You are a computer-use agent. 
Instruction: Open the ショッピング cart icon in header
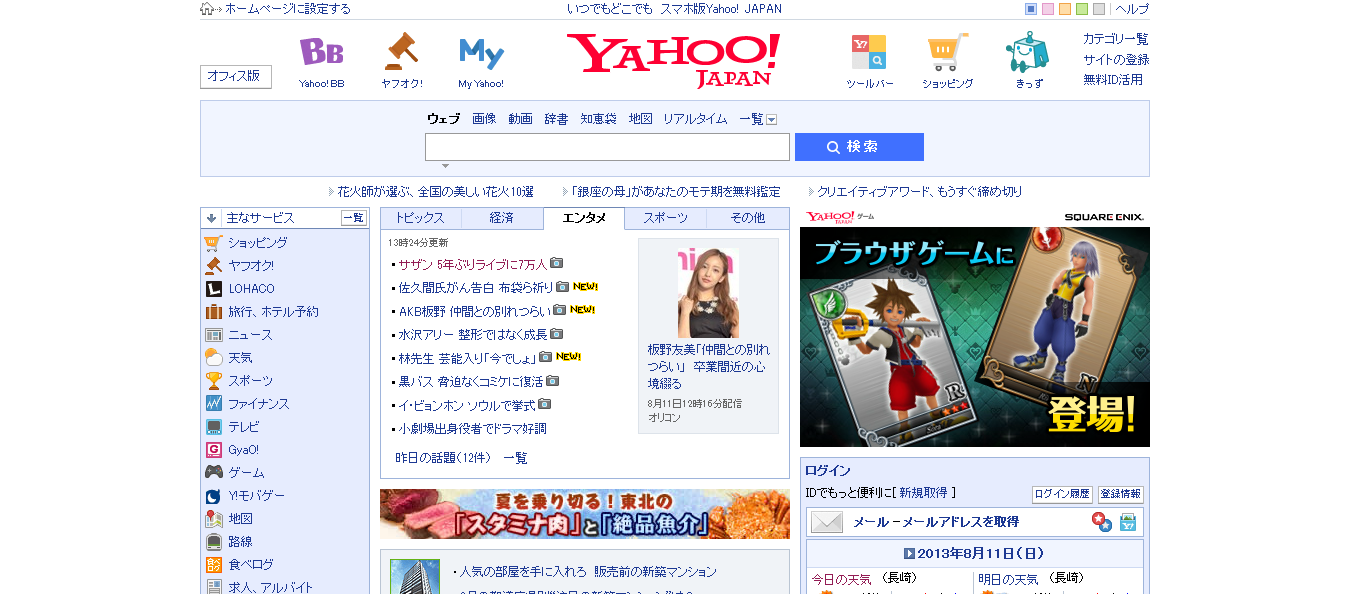pyautogui.click(x=947, y=51)
